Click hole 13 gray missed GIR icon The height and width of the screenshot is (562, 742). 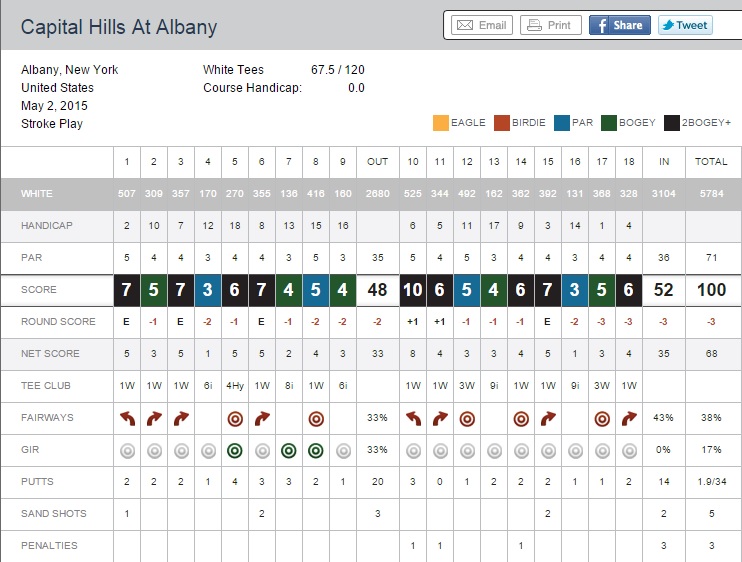pyautogui.click(x=494, y=450)
